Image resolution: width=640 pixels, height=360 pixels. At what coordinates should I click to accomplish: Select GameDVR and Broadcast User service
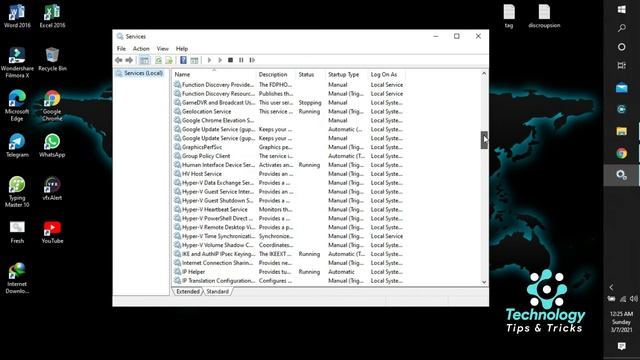pyautogui.click(x=289, y=102)
